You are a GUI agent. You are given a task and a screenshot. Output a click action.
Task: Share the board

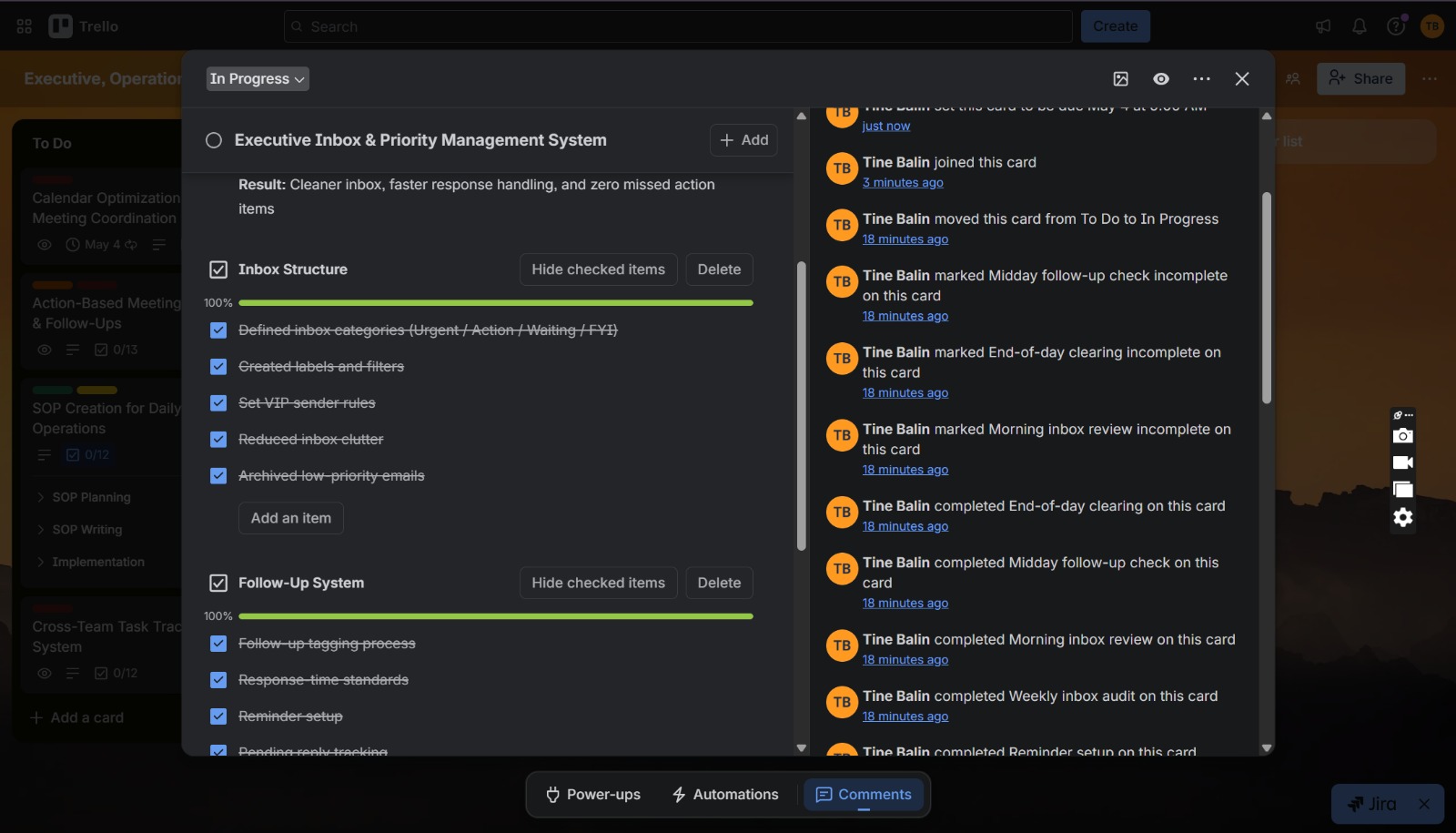tap(1361, 79)
